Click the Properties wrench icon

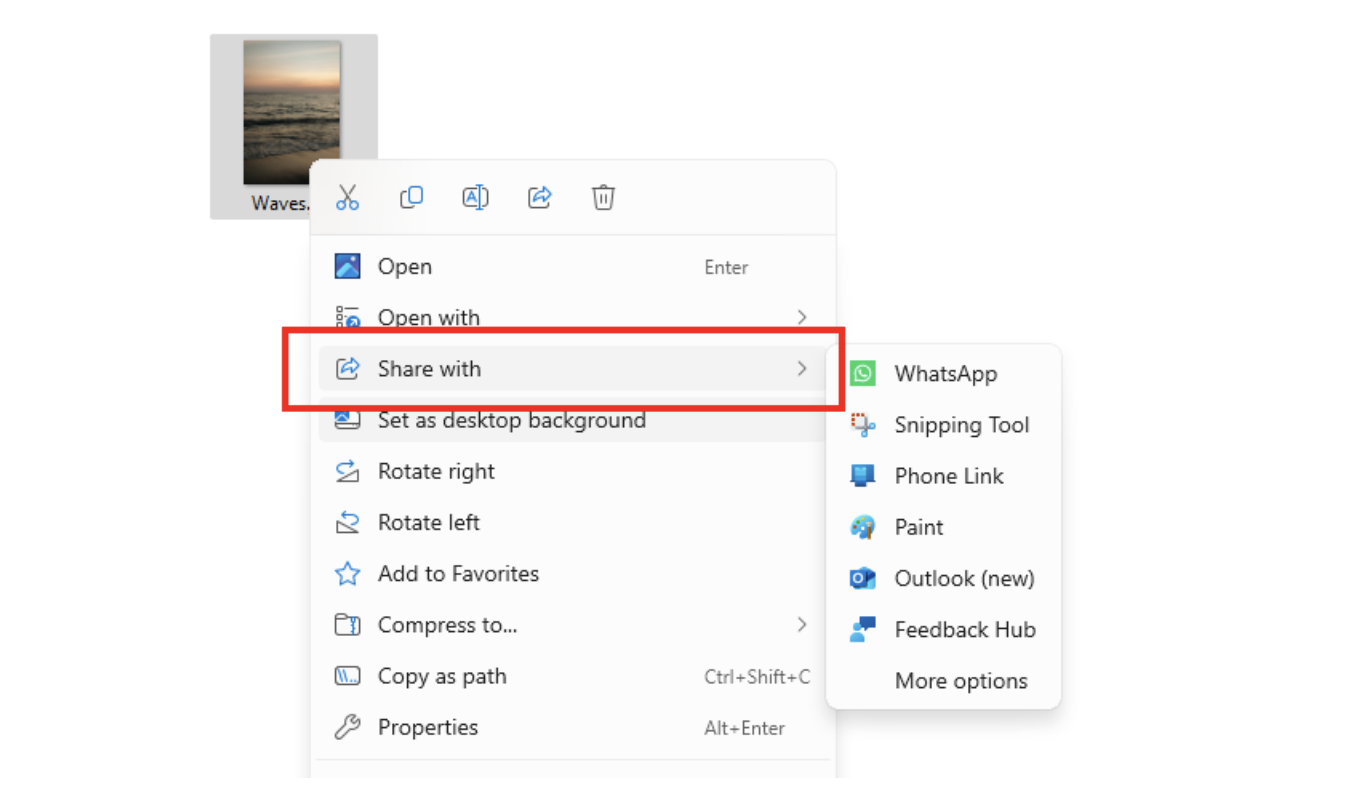[347, 727]
